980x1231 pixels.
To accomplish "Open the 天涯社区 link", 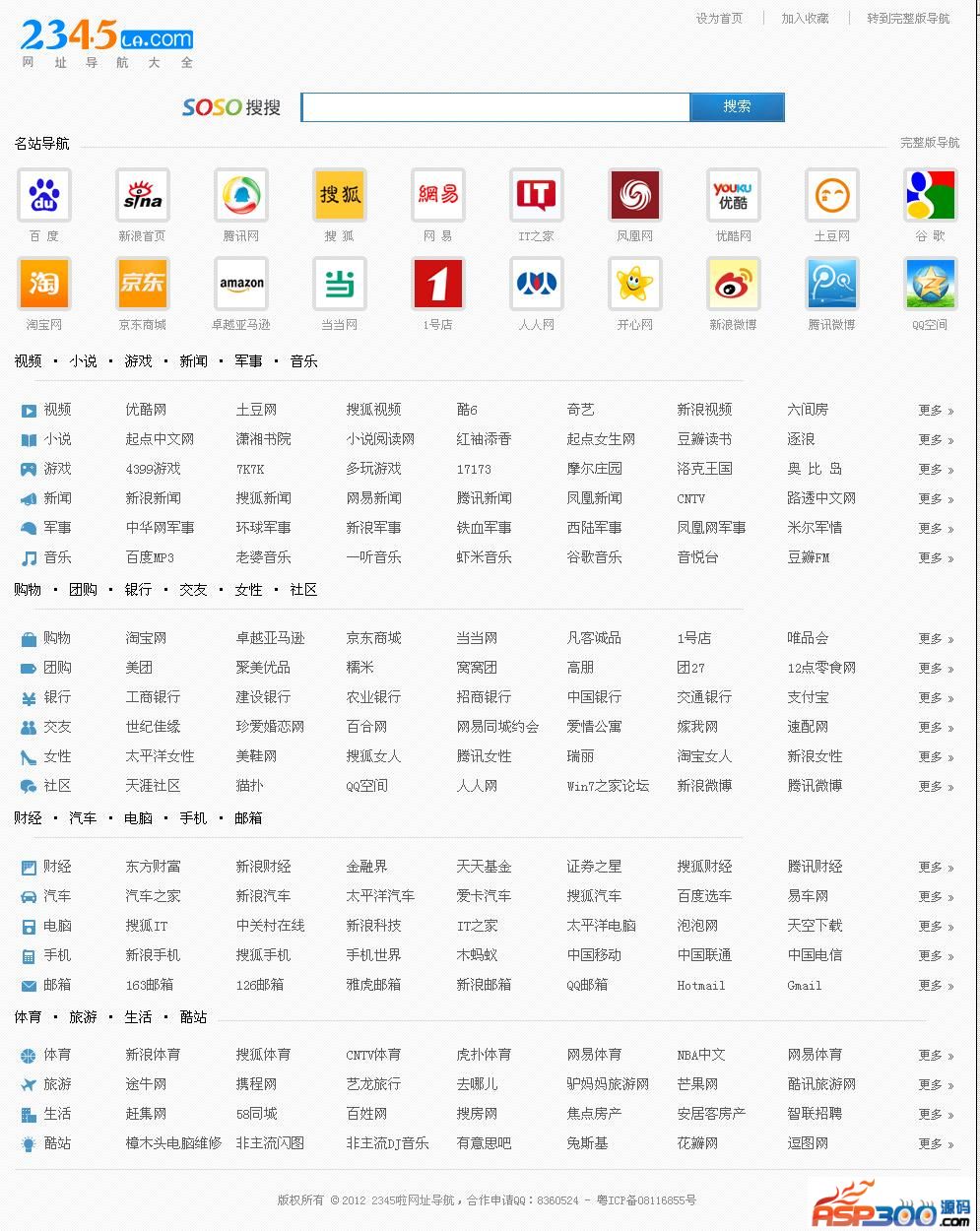I will pyautogui.click(x=153, y=786).
